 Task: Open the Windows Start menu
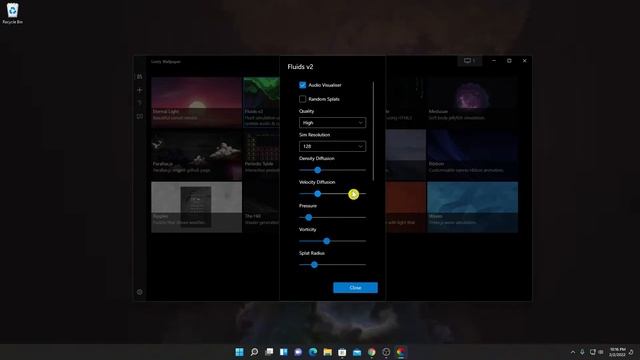(240, 352)
